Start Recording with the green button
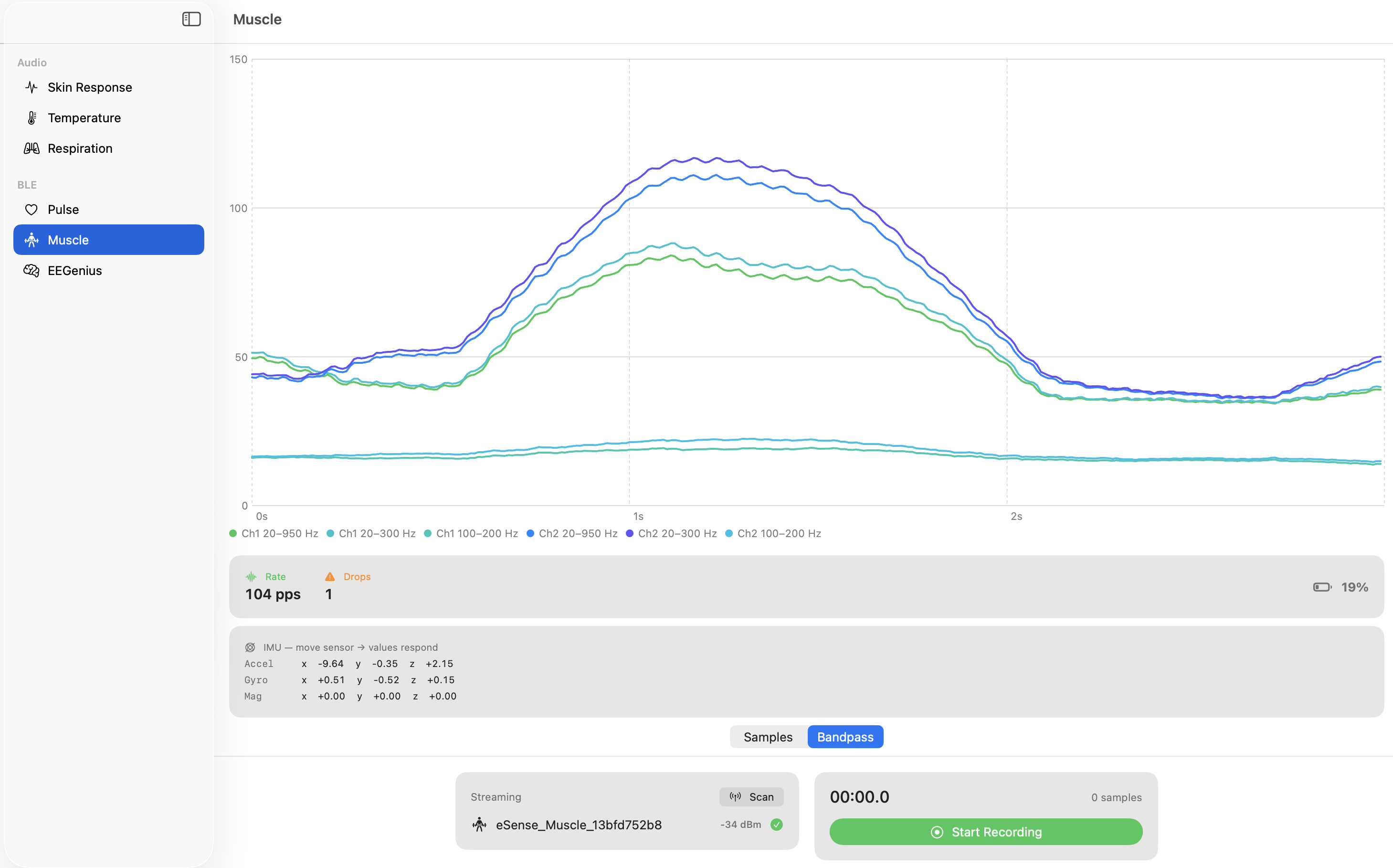Viewport: 1393px width, 868px height. 985,832
